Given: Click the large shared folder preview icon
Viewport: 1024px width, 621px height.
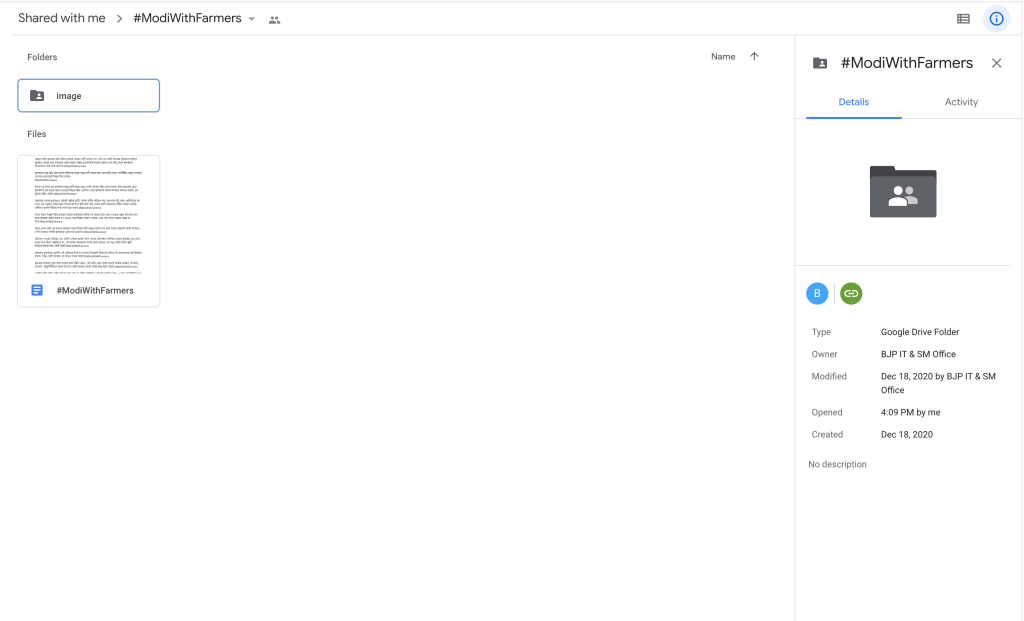Looking at the screenshot, I should click(x=903, y=191).
